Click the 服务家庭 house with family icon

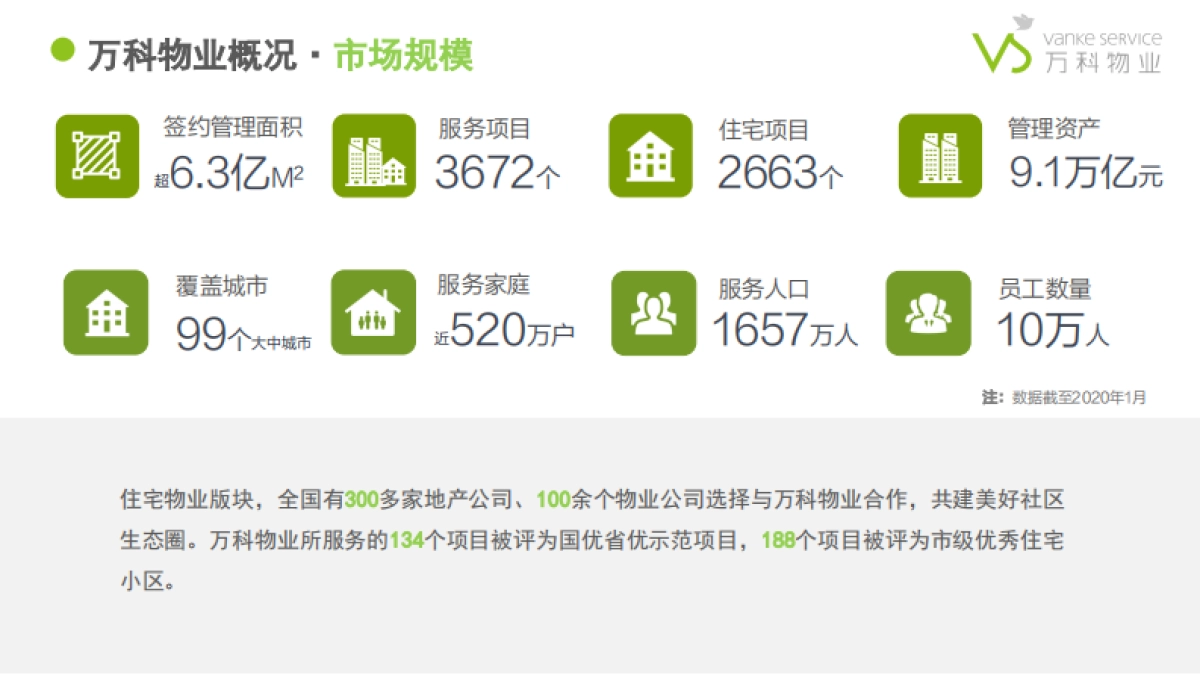(x=373, y=312)
